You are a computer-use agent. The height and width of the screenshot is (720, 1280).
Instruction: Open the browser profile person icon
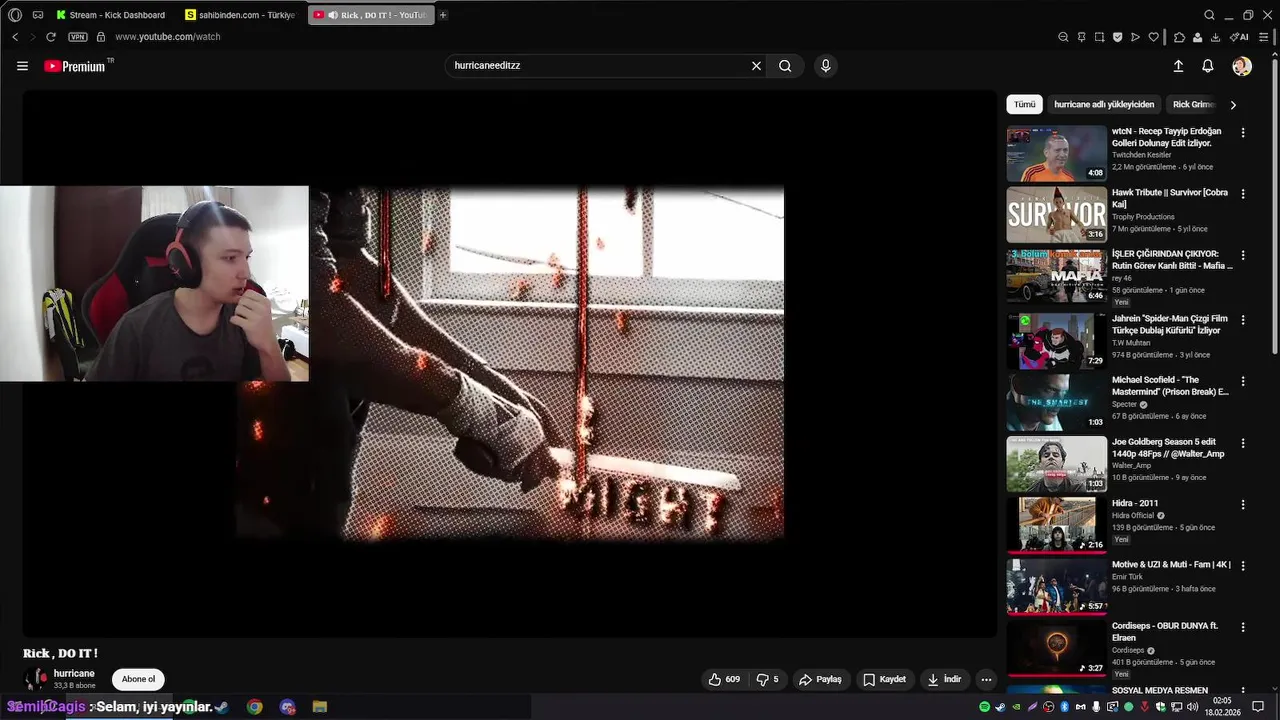(x=1197, y=37)
